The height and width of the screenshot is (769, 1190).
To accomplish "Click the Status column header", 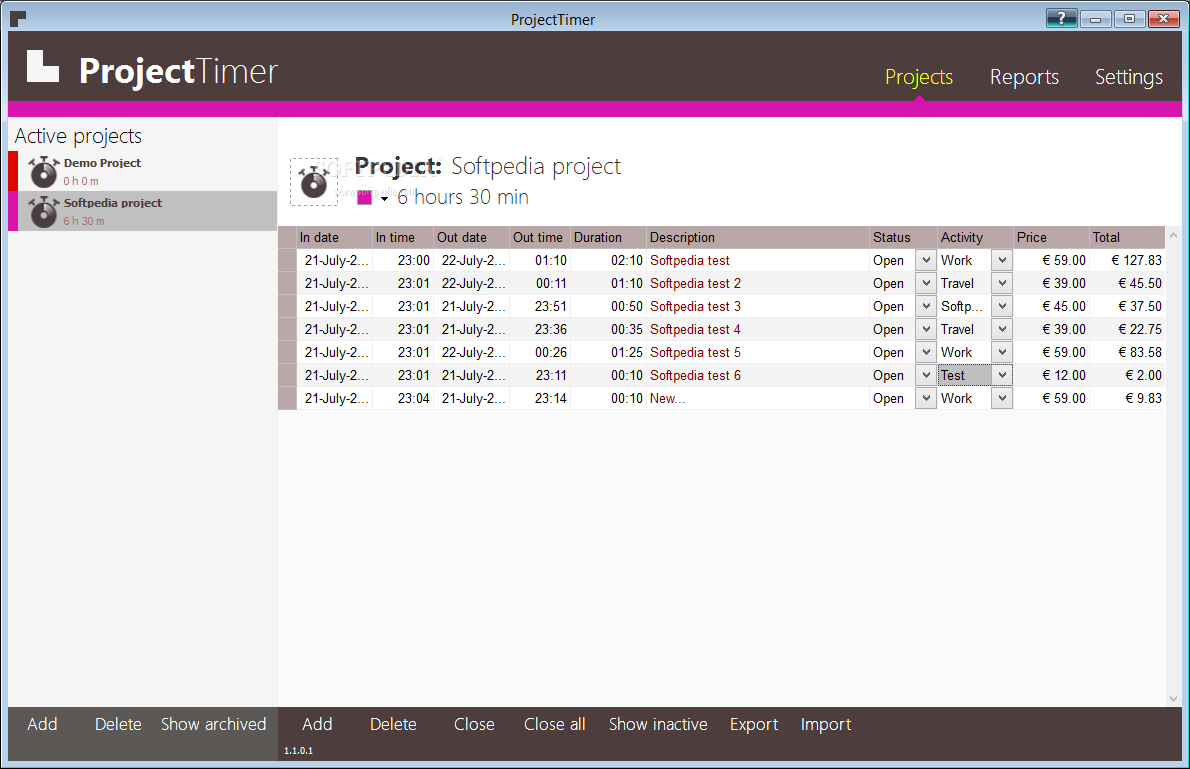I will tap(903, 237).
